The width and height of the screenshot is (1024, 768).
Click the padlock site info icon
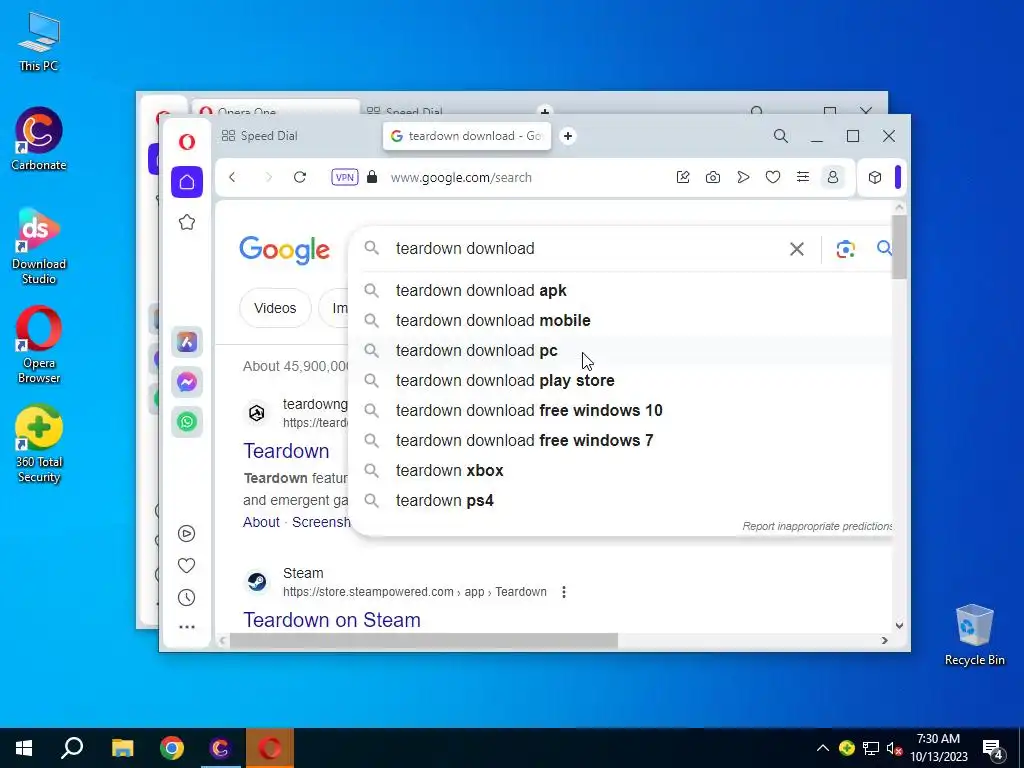372,177
